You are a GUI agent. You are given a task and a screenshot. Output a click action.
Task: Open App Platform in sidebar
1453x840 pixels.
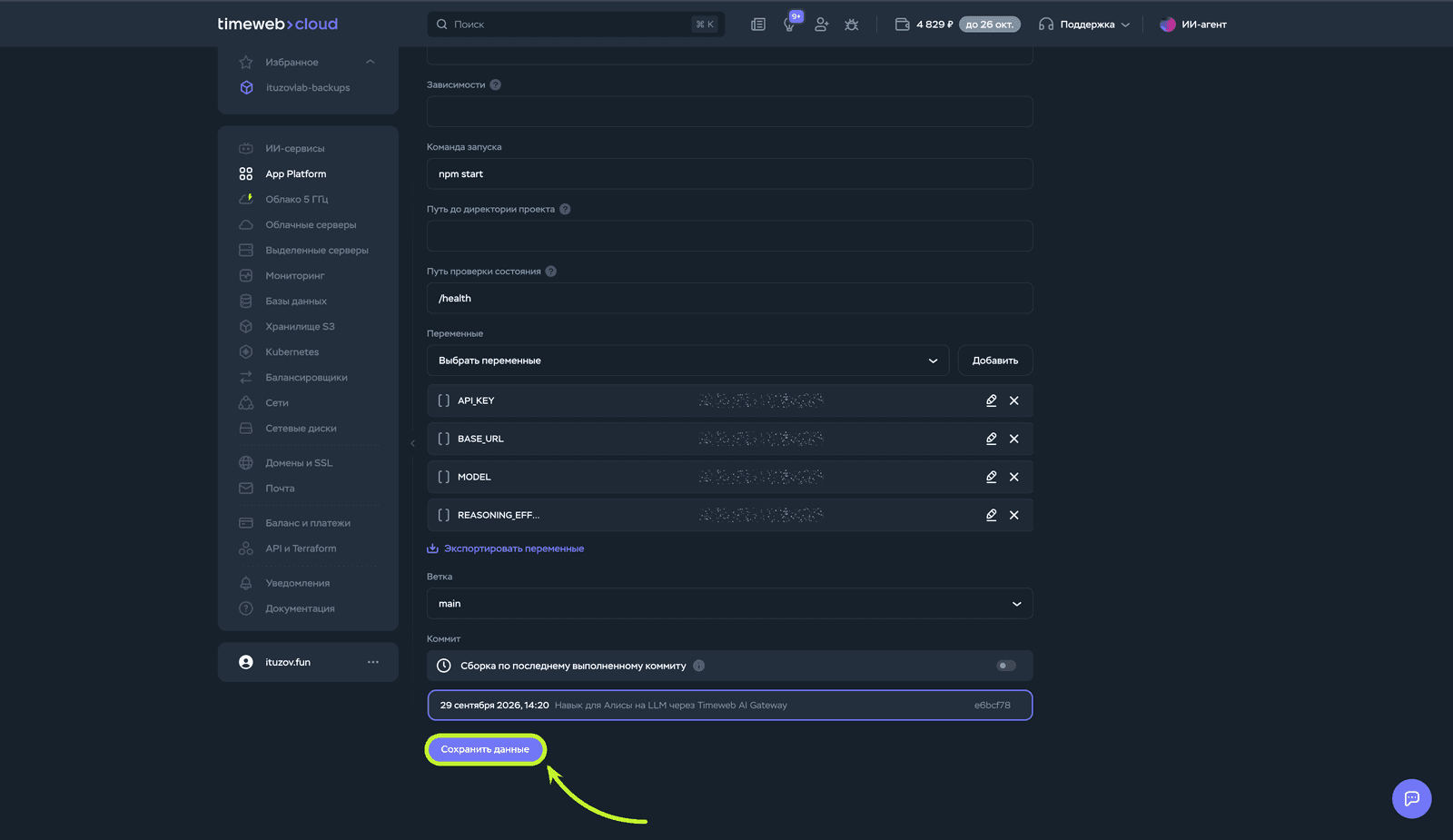[296, 174]
